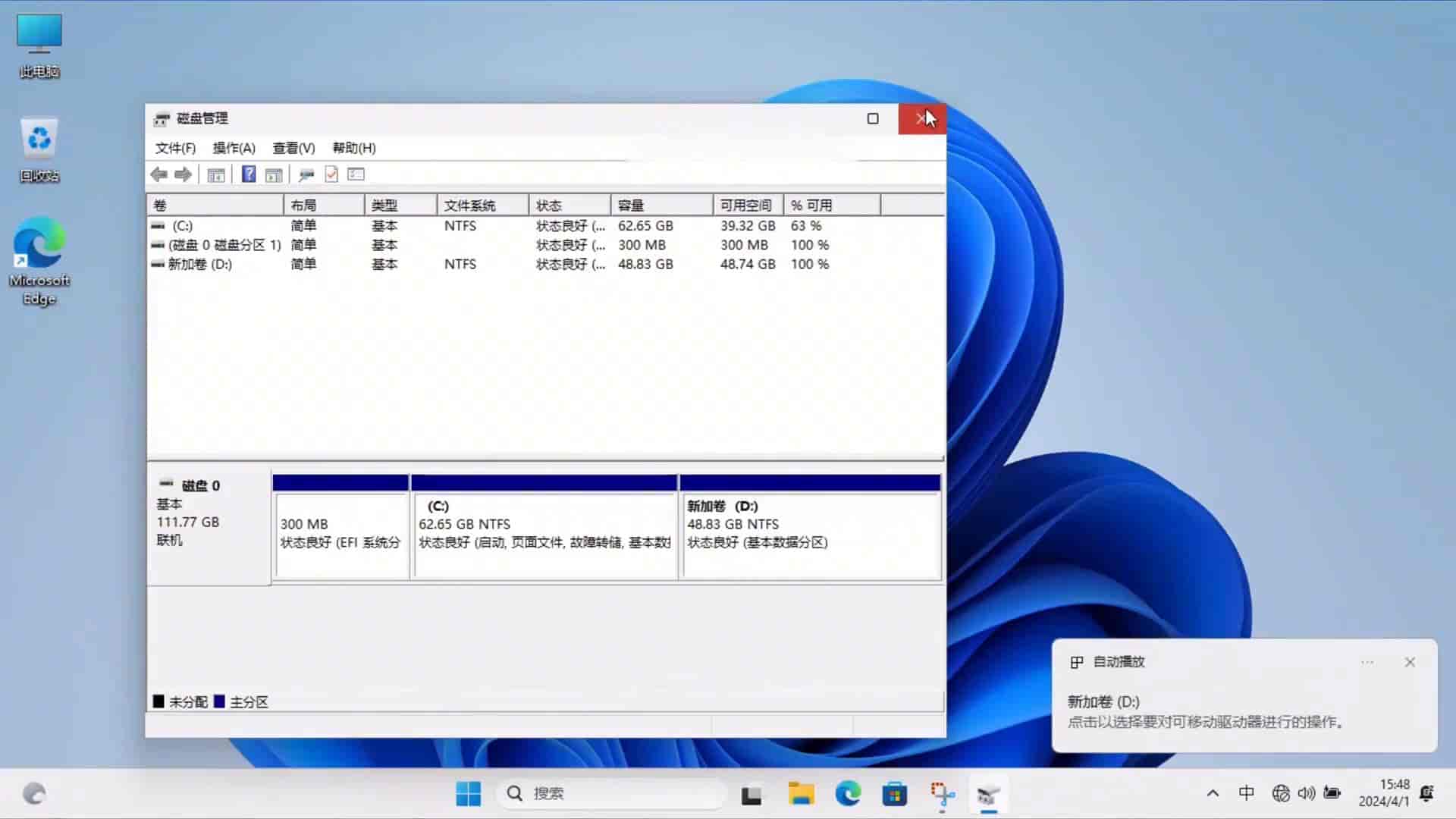1456x819 pixels.
Task: Open Microsoft Store from the taskbar
Action: (895, 794)
